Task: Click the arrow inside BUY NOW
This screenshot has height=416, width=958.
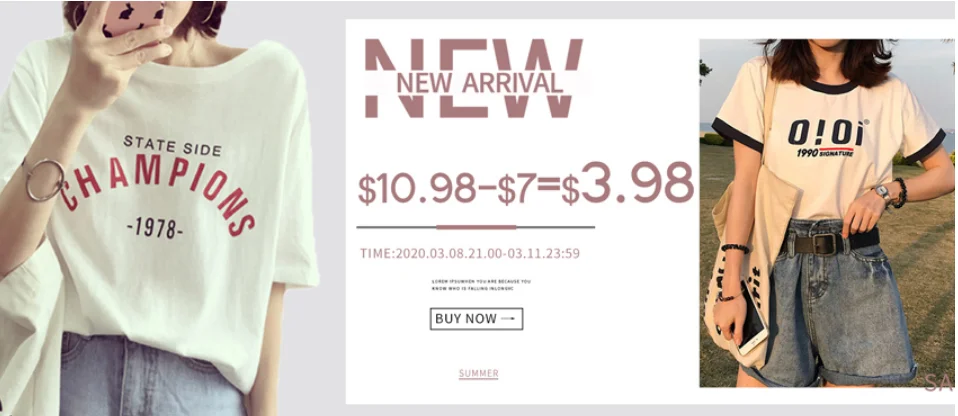Action: pyautogui.click(x=508, y=319)
